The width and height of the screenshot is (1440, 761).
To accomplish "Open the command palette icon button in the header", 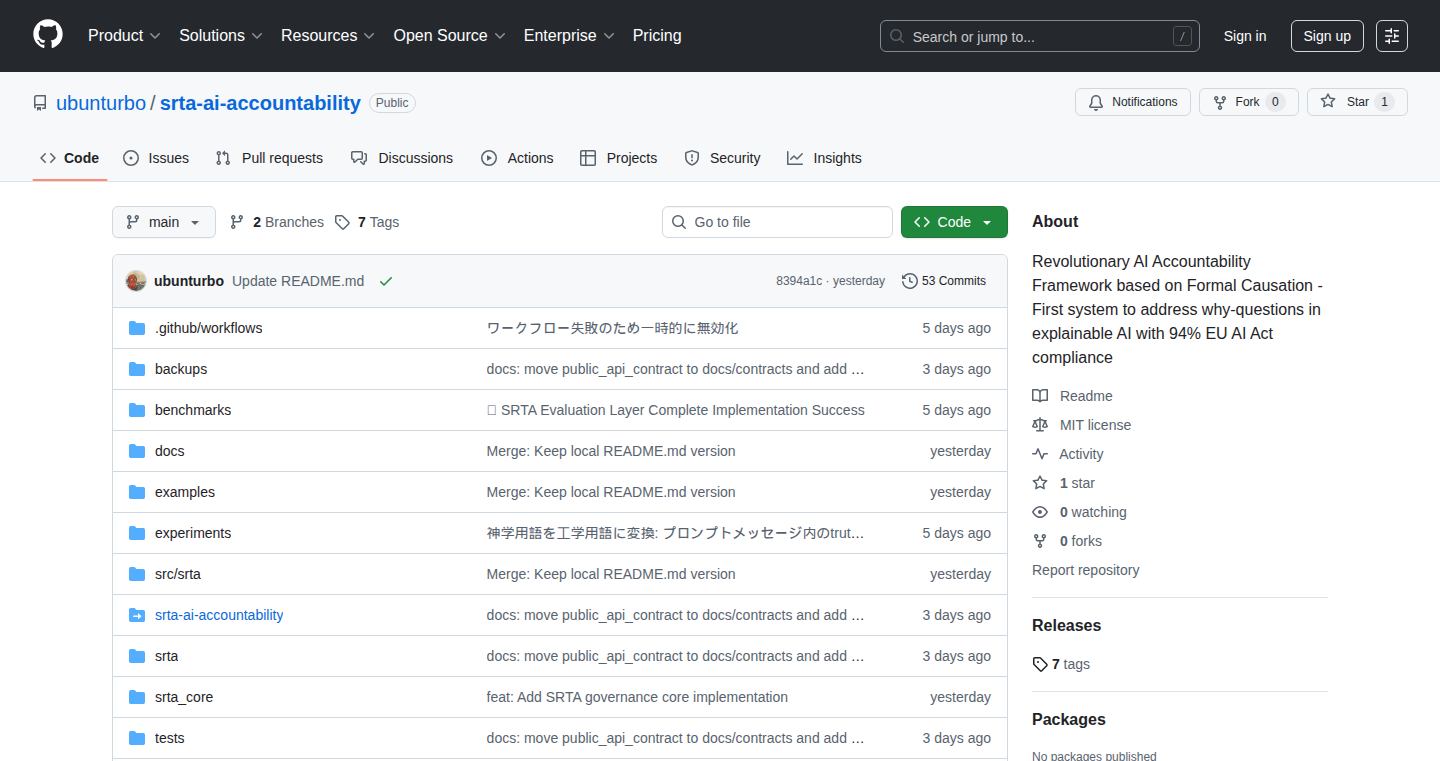I will coord(1392,36).
